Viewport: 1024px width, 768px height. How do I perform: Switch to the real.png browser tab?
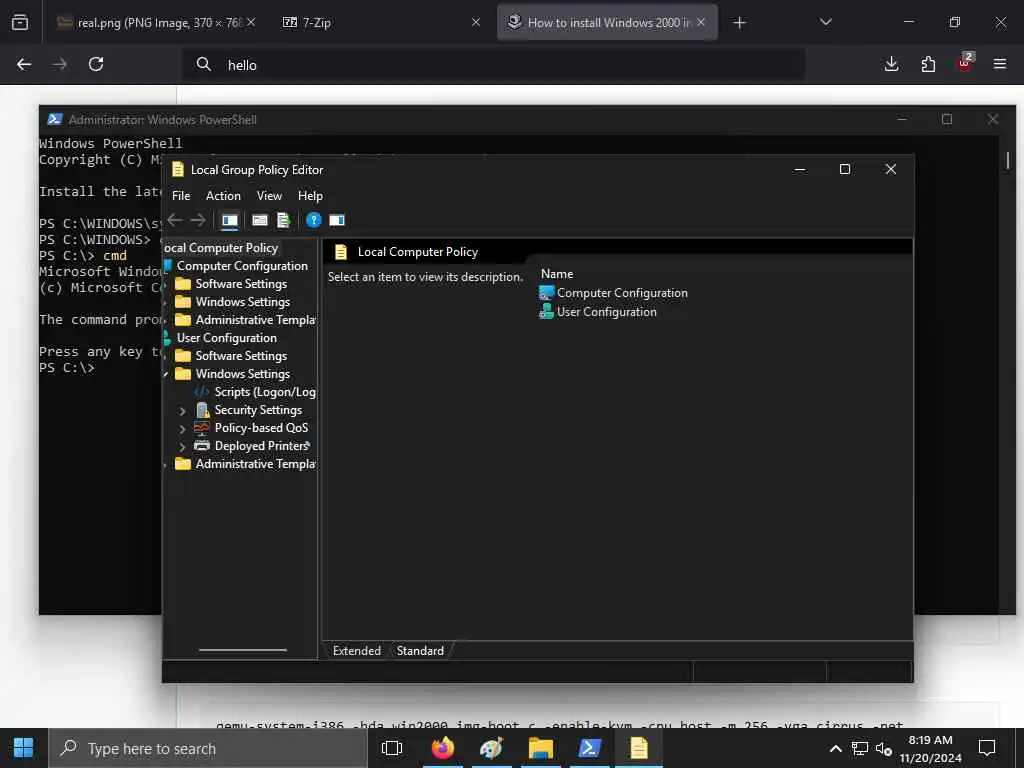click(158, 23)
